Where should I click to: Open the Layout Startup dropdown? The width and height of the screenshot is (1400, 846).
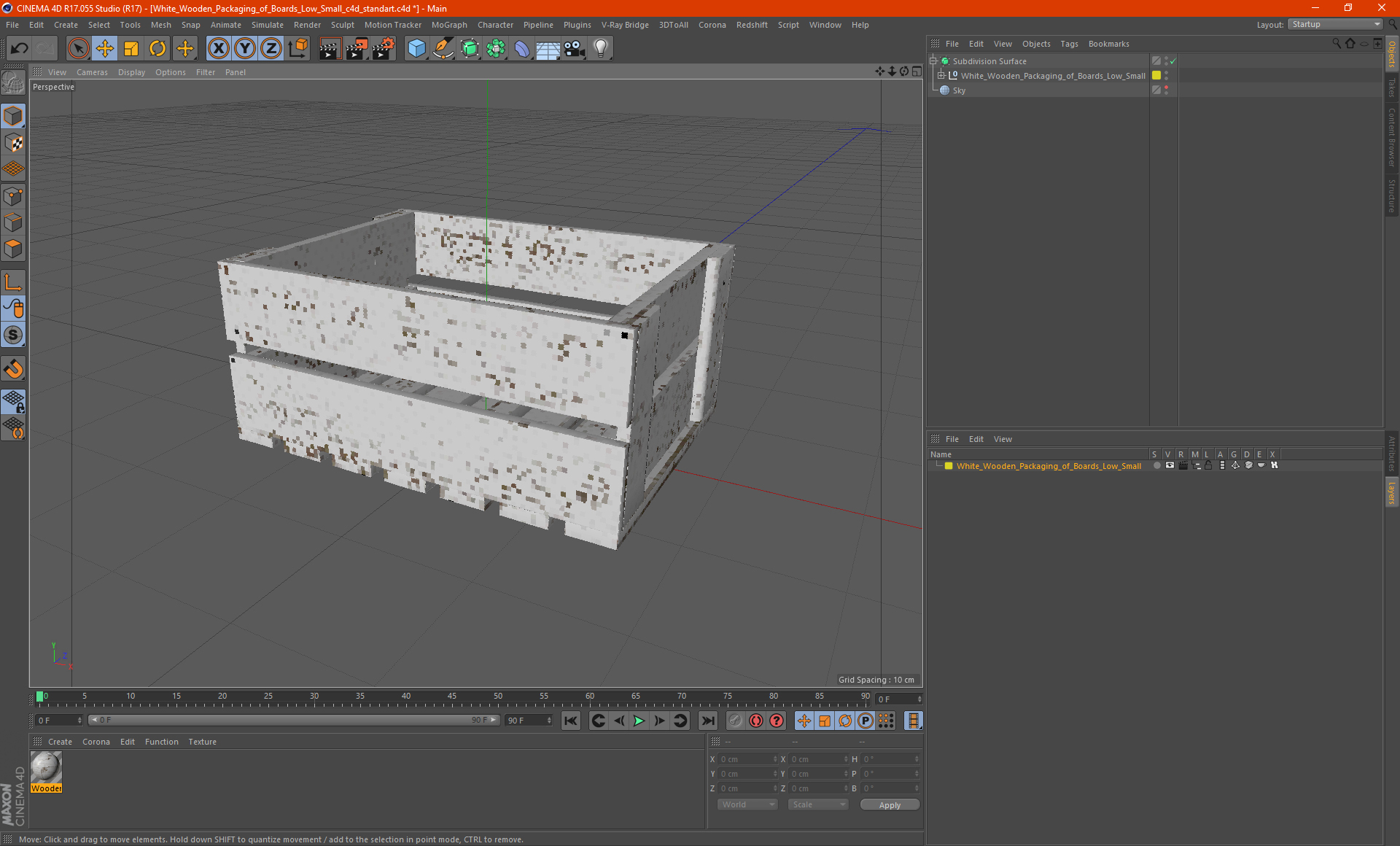tap(1336, 24)
